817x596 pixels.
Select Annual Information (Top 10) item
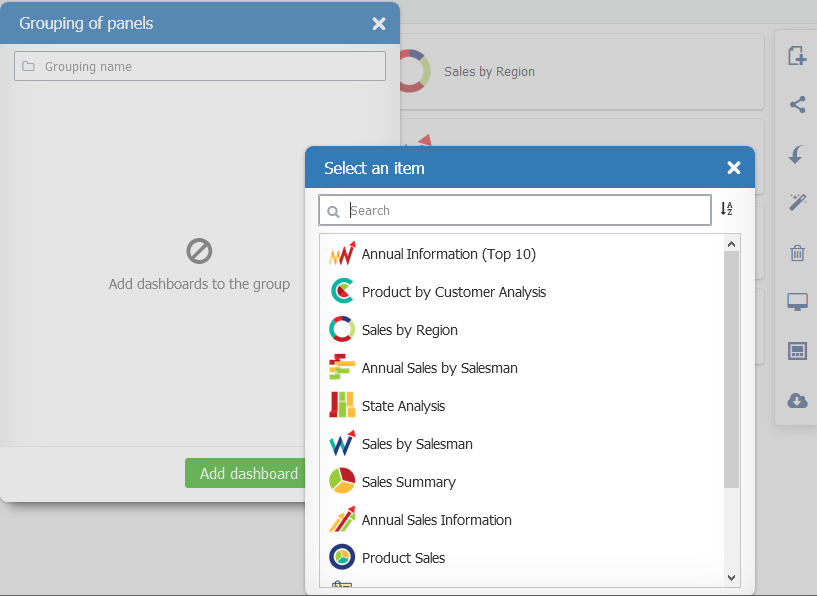(448, 254)
